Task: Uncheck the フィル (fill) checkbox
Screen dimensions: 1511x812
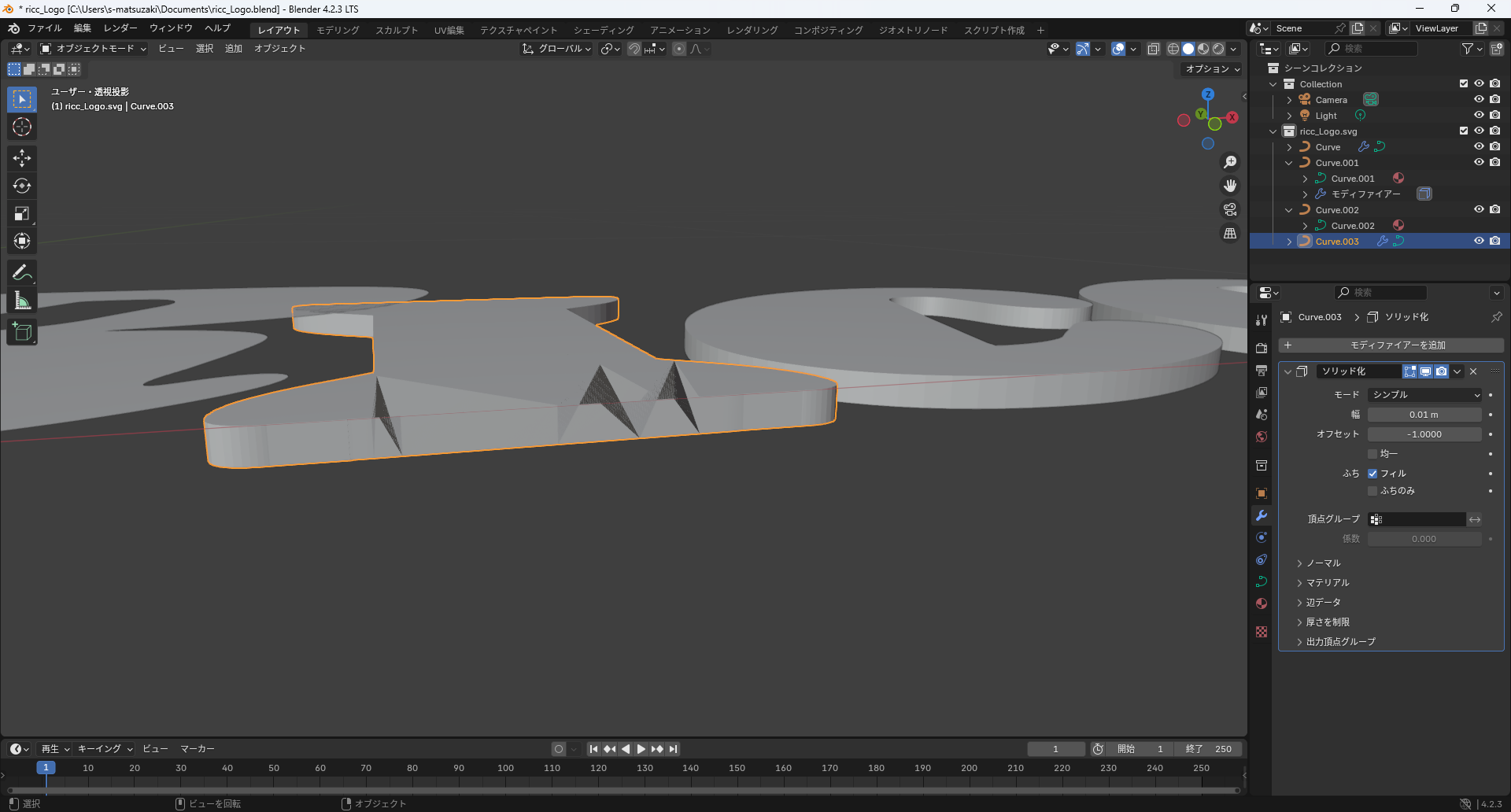Action: click(1372, 474)
